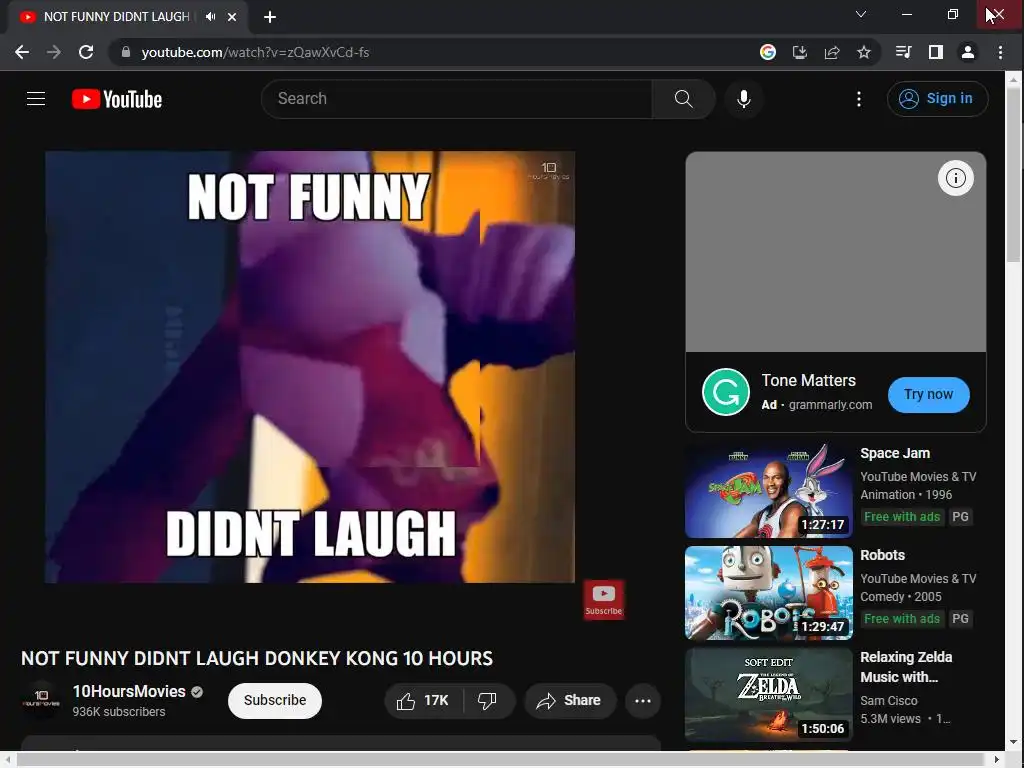Click browser forward arrow
1024x768 pixels.
pyautogui.click(x=54, y=52)
